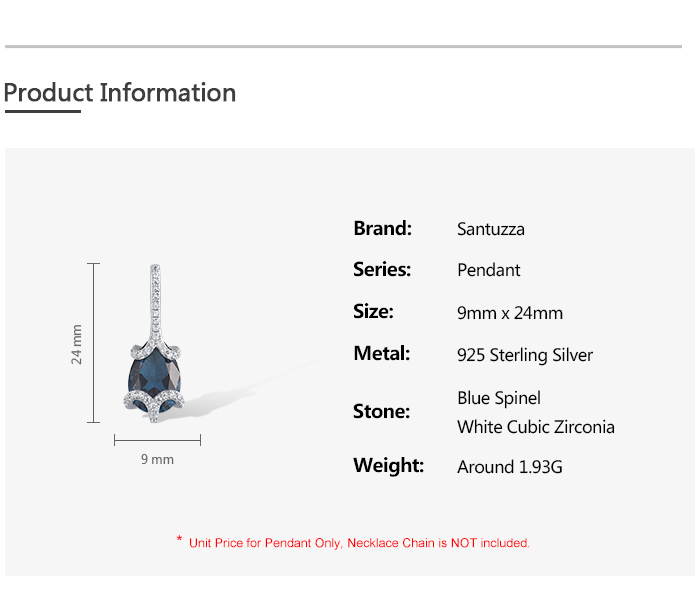The height and width of the screenshot is (615, 700).
Task: Click the red unit price notice text
Action: click(x=359, y=543)
